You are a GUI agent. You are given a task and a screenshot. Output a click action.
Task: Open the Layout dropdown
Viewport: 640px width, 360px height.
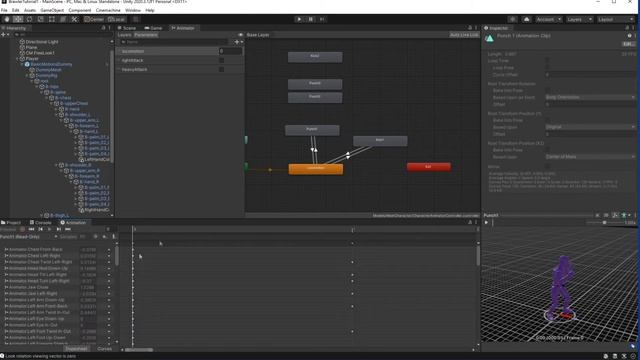[x=616, y=19]
